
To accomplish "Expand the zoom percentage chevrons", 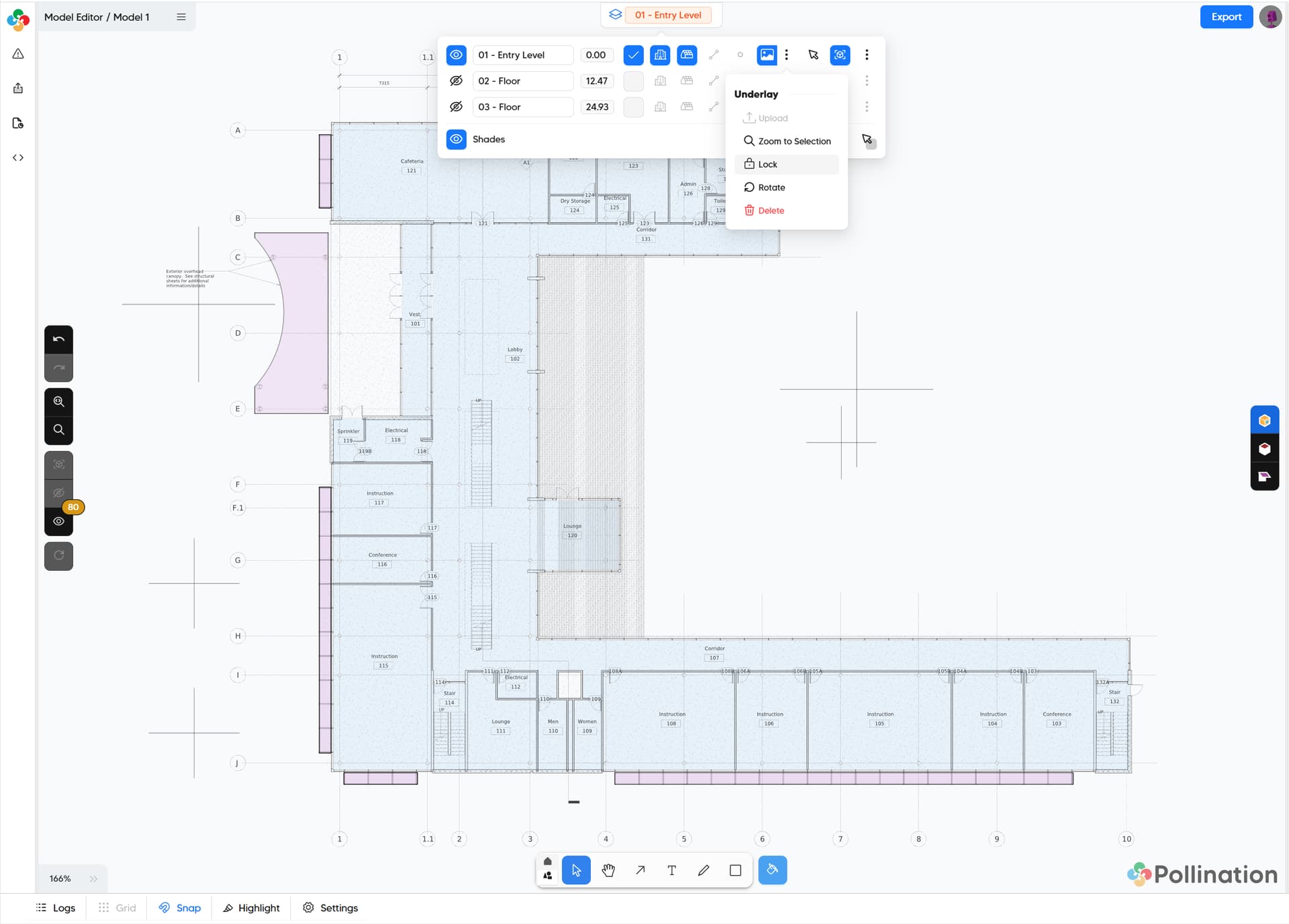I will 93,878.
